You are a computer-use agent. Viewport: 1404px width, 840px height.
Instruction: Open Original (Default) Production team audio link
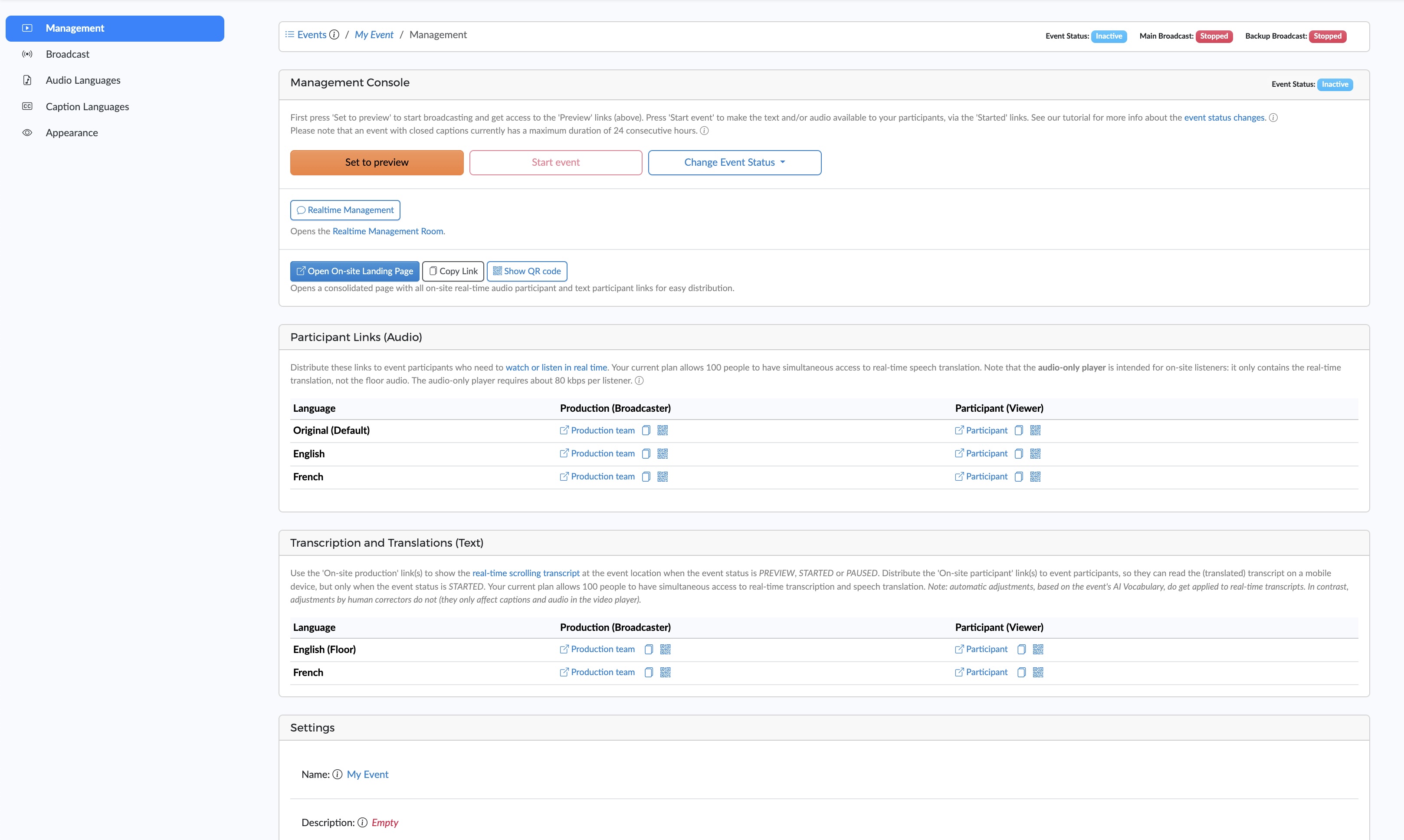pyautogui.click(x=597, y=431)
